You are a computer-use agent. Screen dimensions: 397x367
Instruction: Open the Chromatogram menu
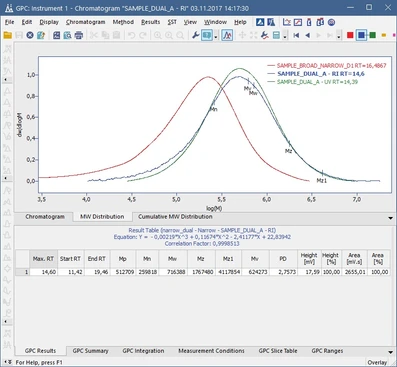[x=85, y=22]
